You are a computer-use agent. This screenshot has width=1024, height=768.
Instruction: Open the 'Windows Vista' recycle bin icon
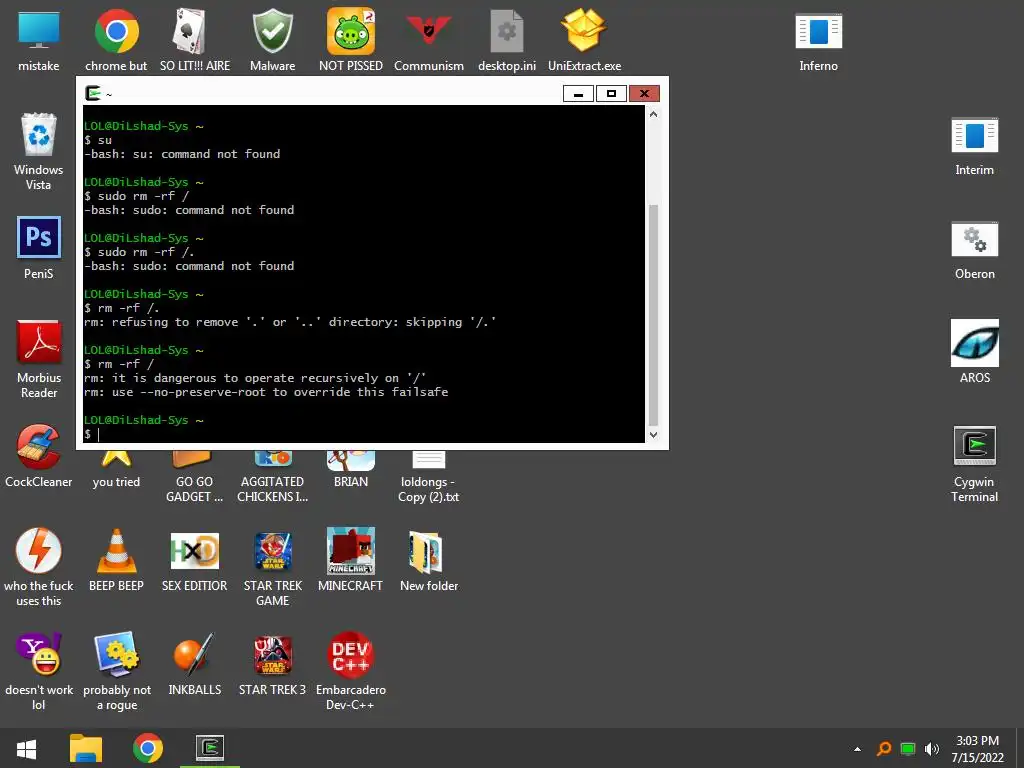coord(39,152)
